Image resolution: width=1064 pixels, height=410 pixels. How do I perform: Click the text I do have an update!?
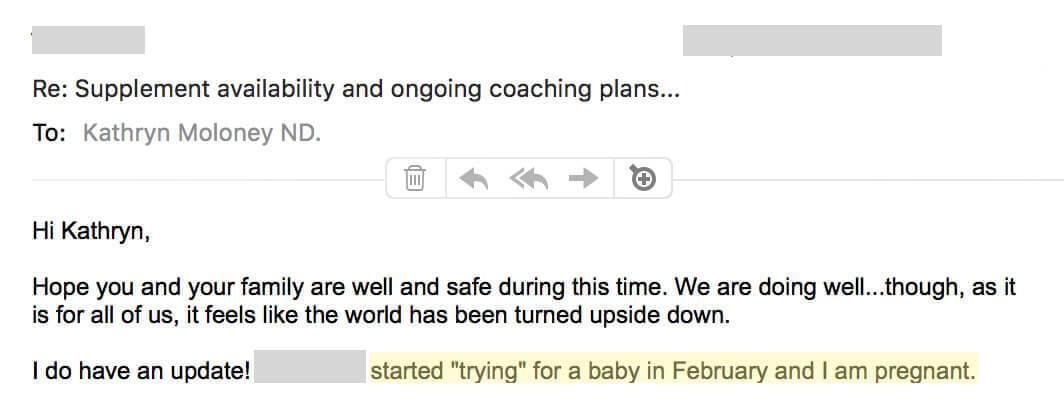(142, 371)
